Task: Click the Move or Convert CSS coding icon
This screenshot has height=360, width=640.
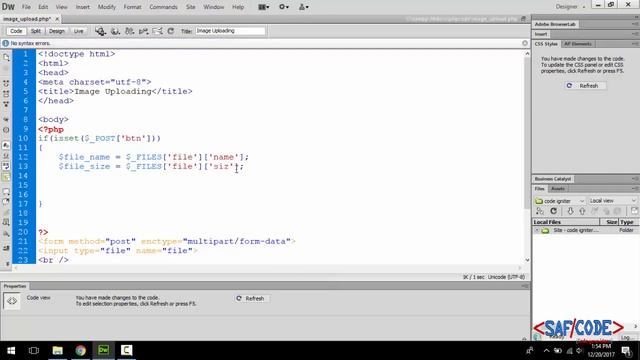Action: [6, 234]
